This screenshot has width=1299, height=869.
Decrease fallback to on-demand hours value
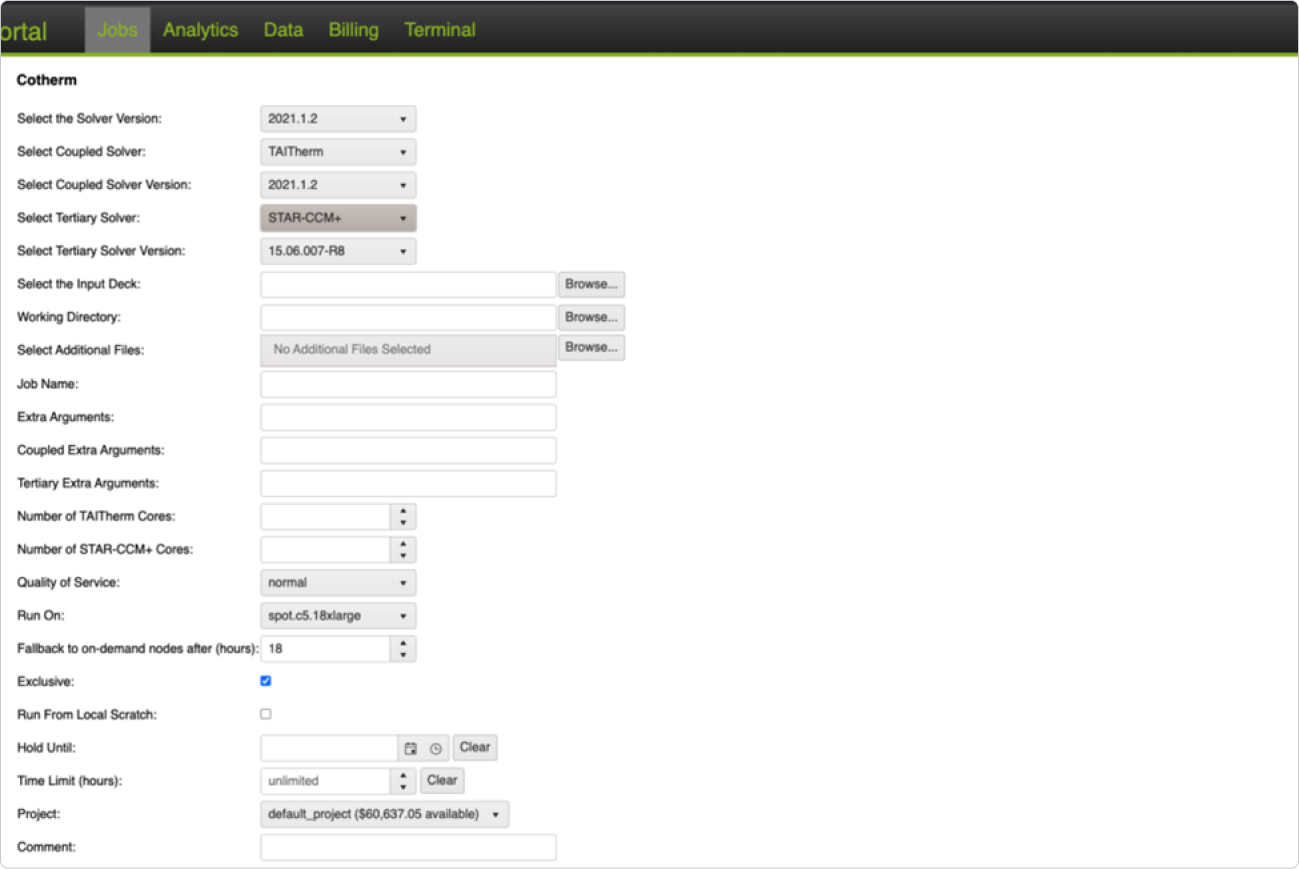(x=403, y=655)
